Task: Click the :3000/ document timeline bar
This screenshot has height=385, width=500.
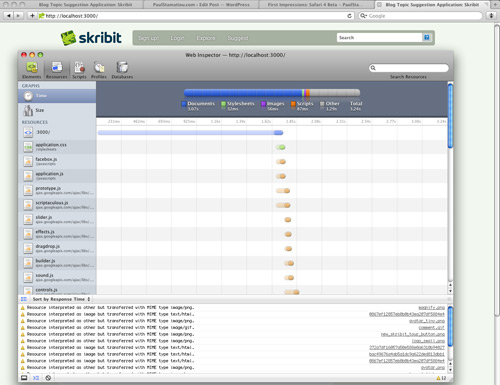Action: pyautogui.click(x=190, y=133)
